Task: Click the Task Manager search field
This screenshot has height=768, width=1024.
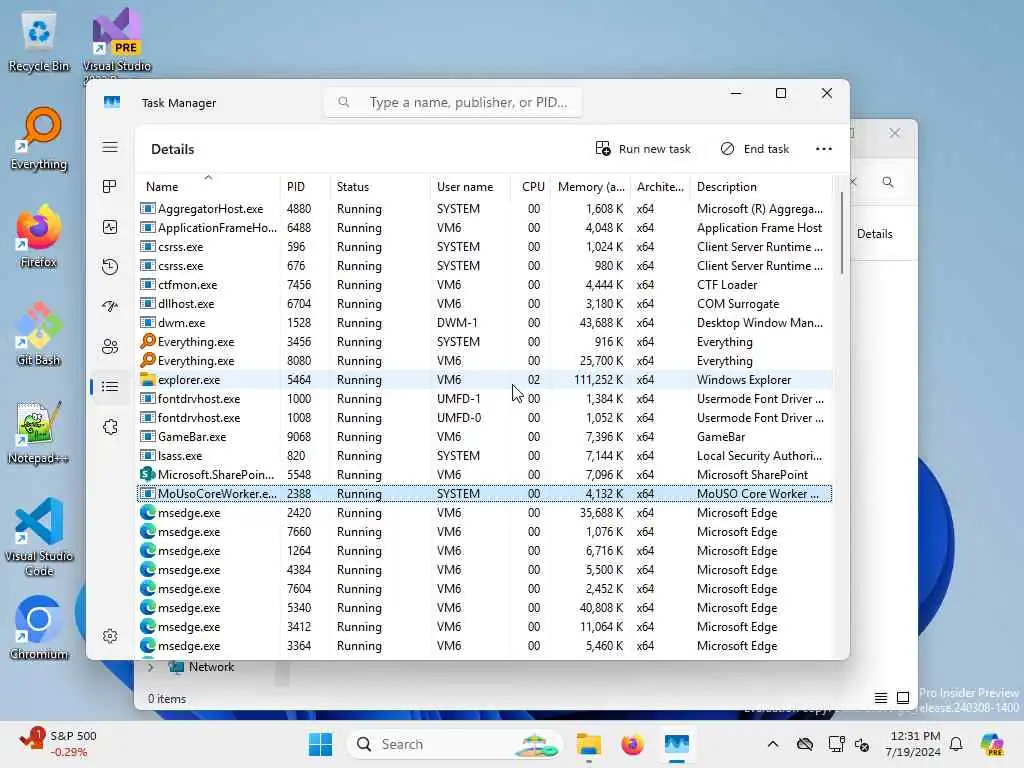Action: click(x=453, y=102)
